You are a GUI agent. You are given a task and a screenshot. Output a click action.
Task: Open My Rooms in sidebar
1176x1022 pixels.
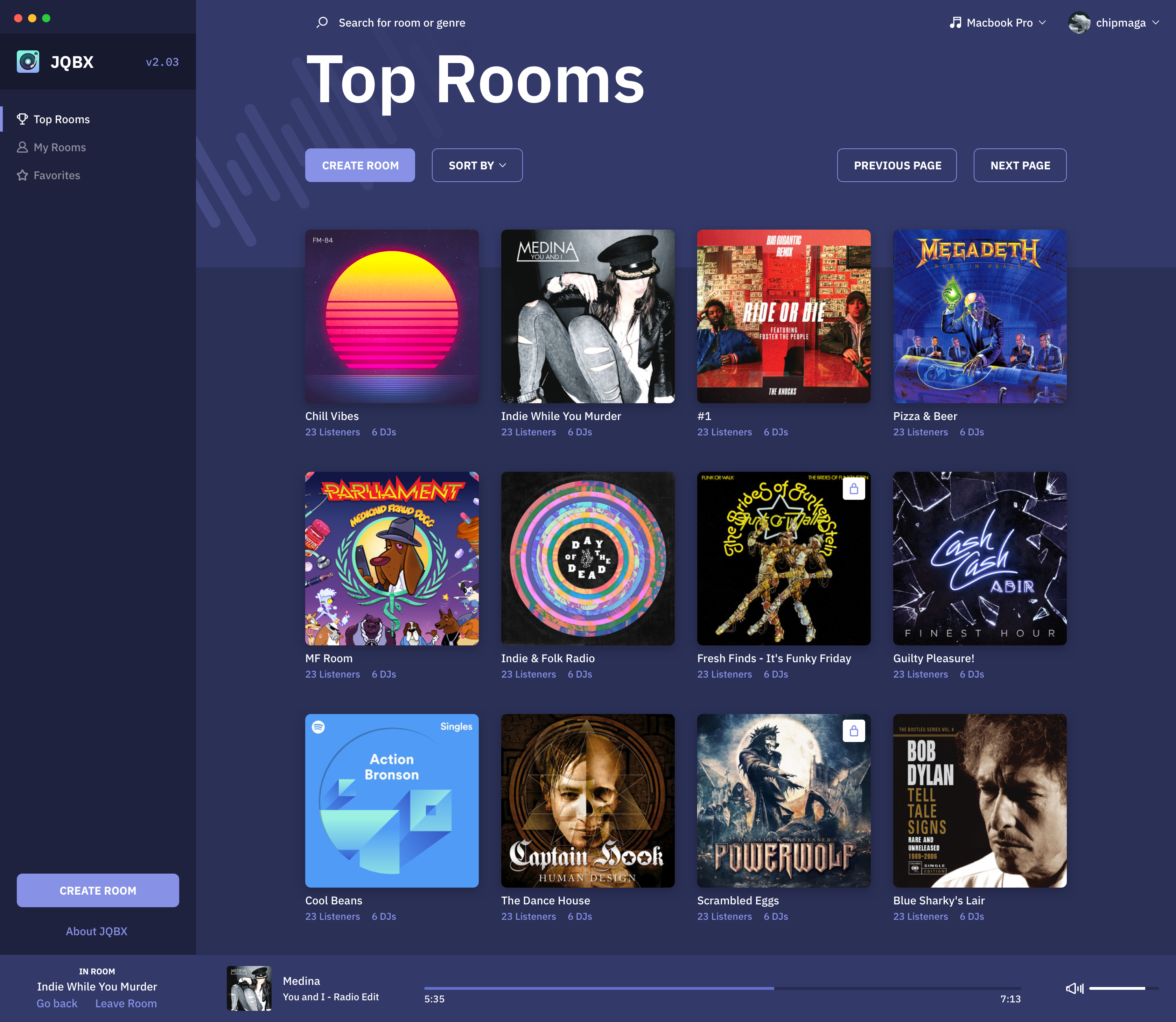(x=60, y=147)
